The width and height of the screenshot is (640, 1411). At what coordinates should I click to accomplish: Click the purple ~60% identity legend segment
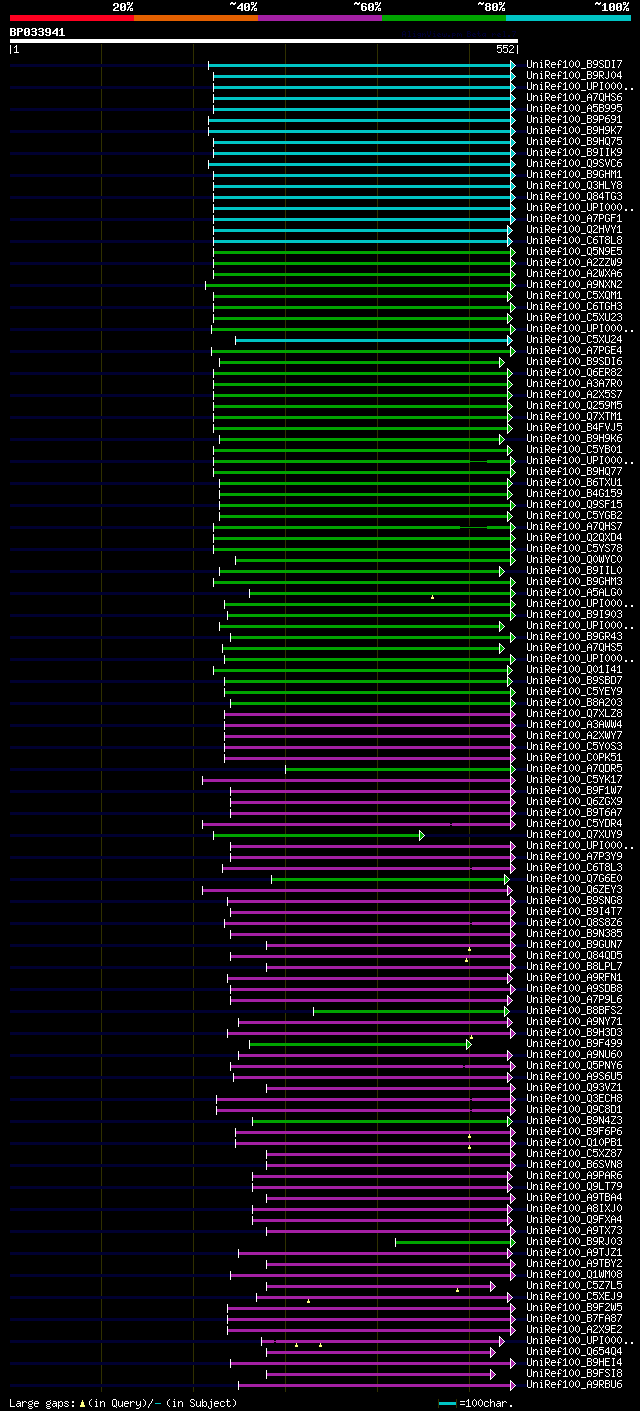[x=319, y=18]
